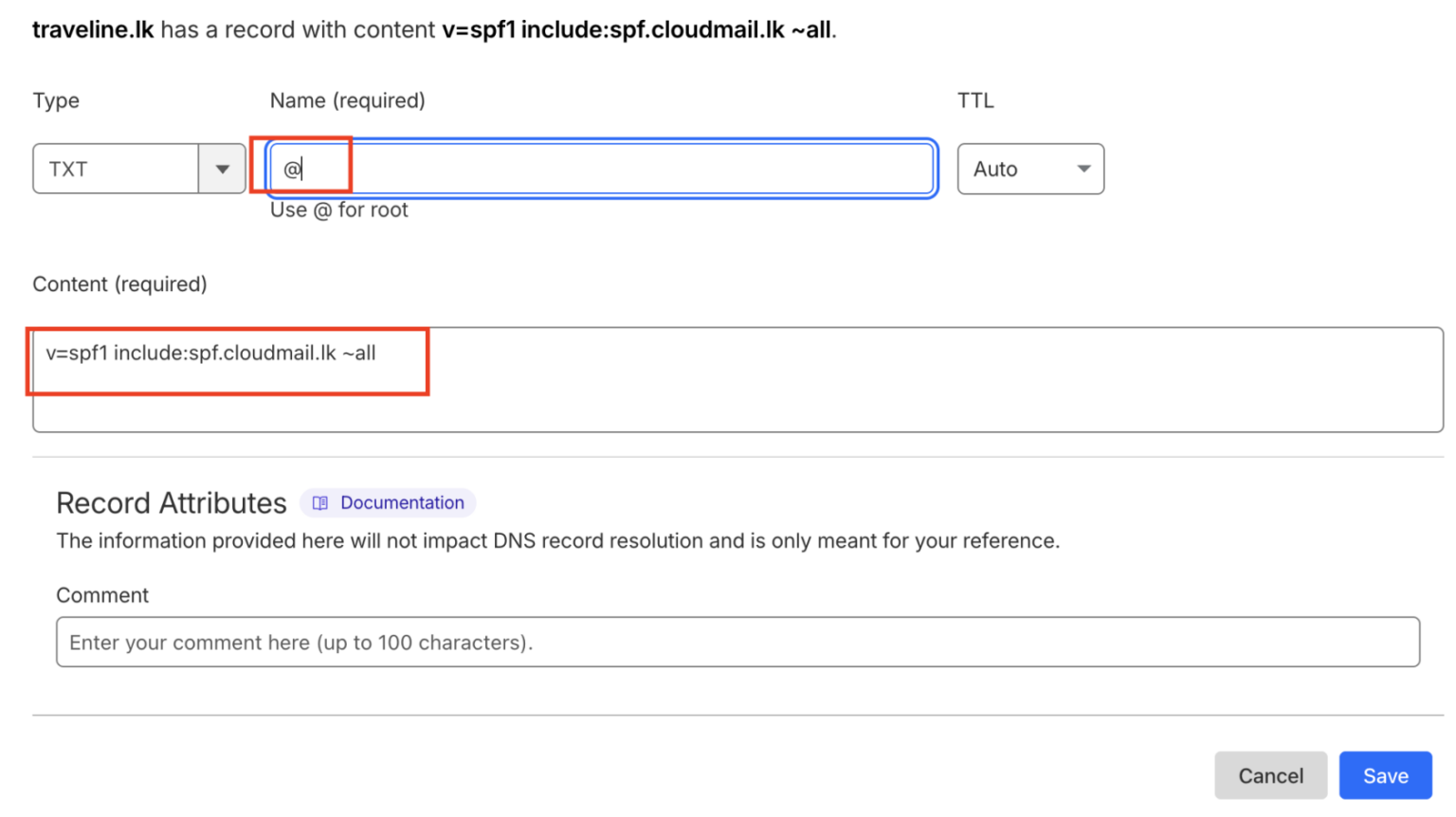Focus the Name input containing @
The height and width of the screenshot is (817, 1456).
pyautogui.click(x=601, y=170)
